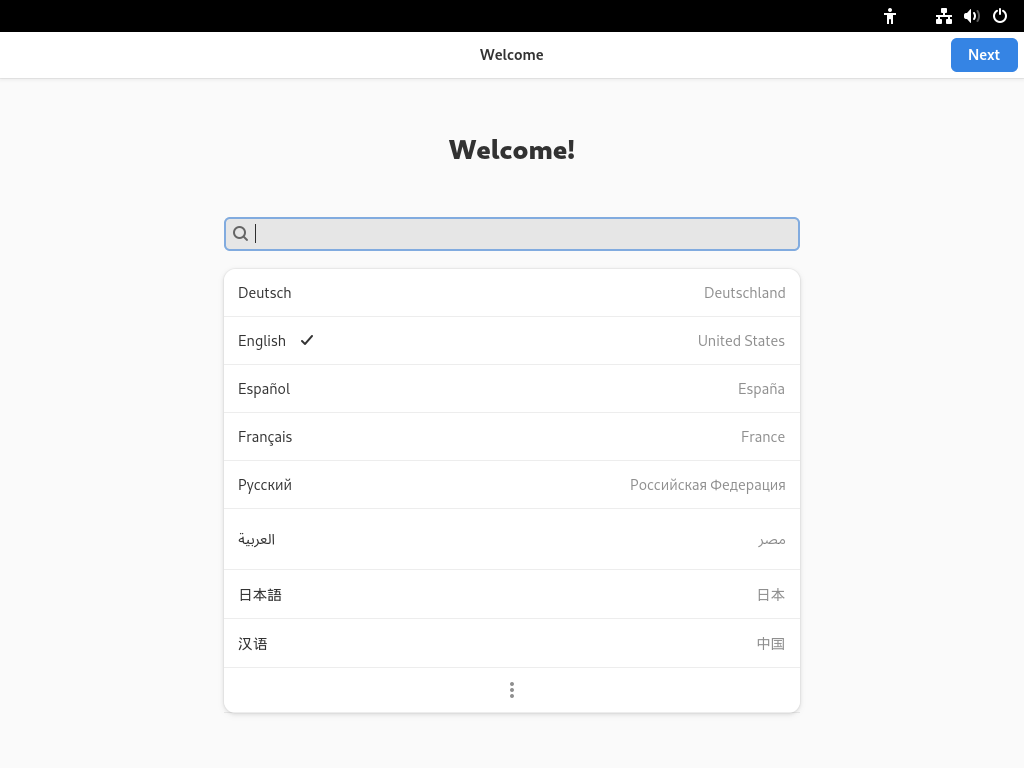Choose 汉语 as the language
Viewport: 1024px width, 768px height.
click(x=512, y=643)
